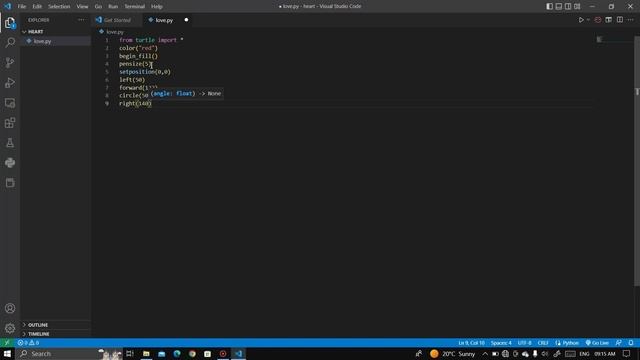640x360 pixels.
Task: Expand the TIMELINE section
Action: point(56,334)
